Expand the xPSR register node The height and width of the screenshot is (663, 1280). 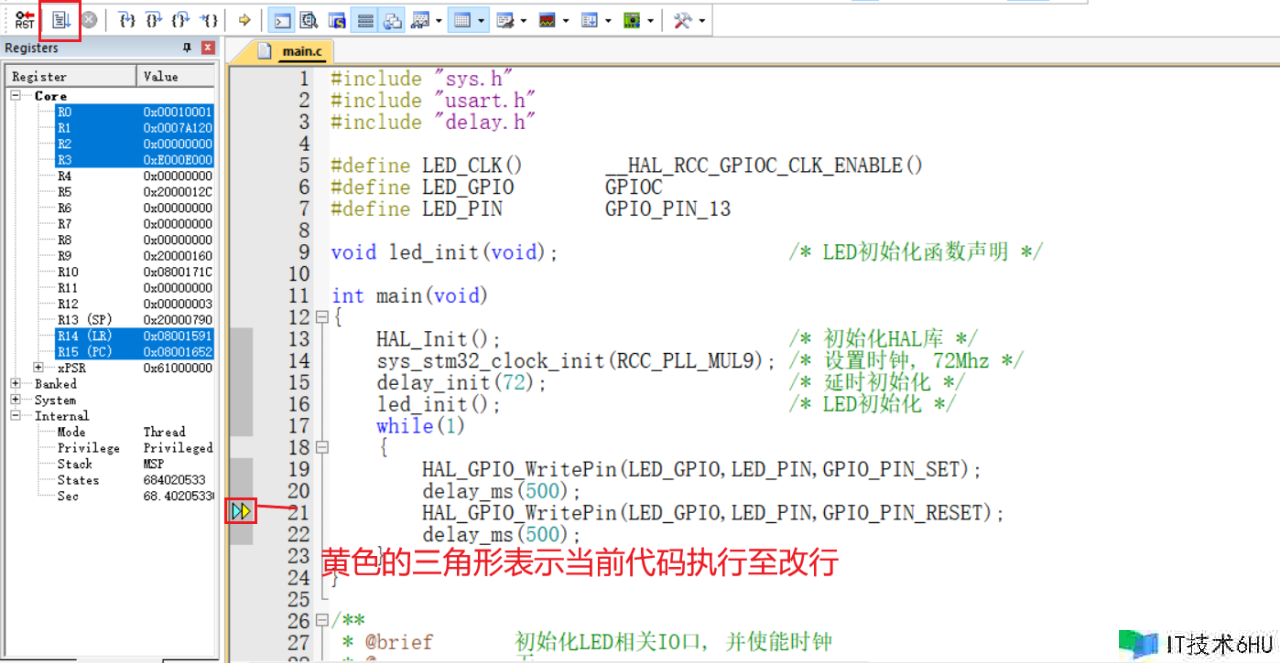point(39,368)
